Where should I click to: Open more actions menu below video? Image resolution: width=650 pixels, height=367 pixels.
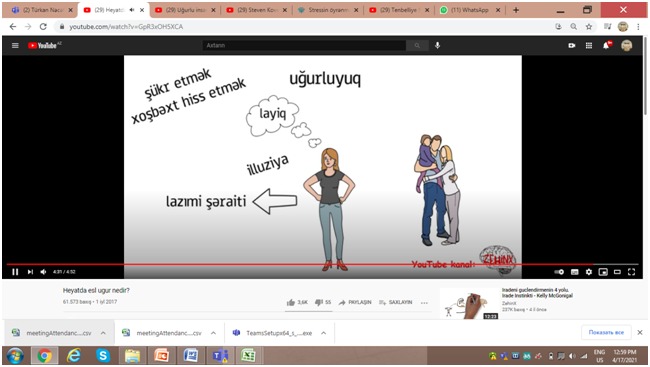click(424, 302)
